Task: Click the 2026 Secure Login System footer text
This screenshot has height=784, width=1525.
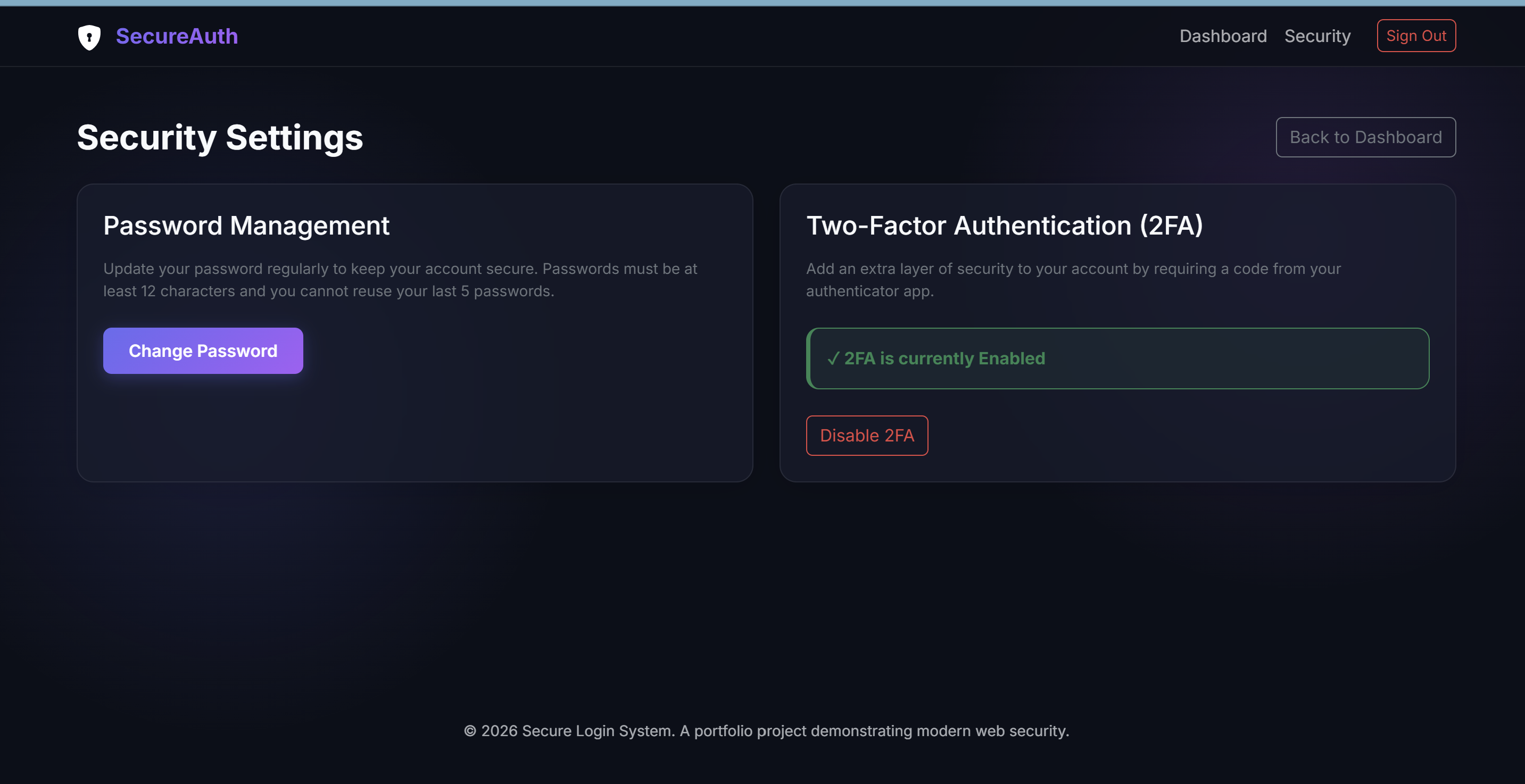Action: click(x=766, y=731)
